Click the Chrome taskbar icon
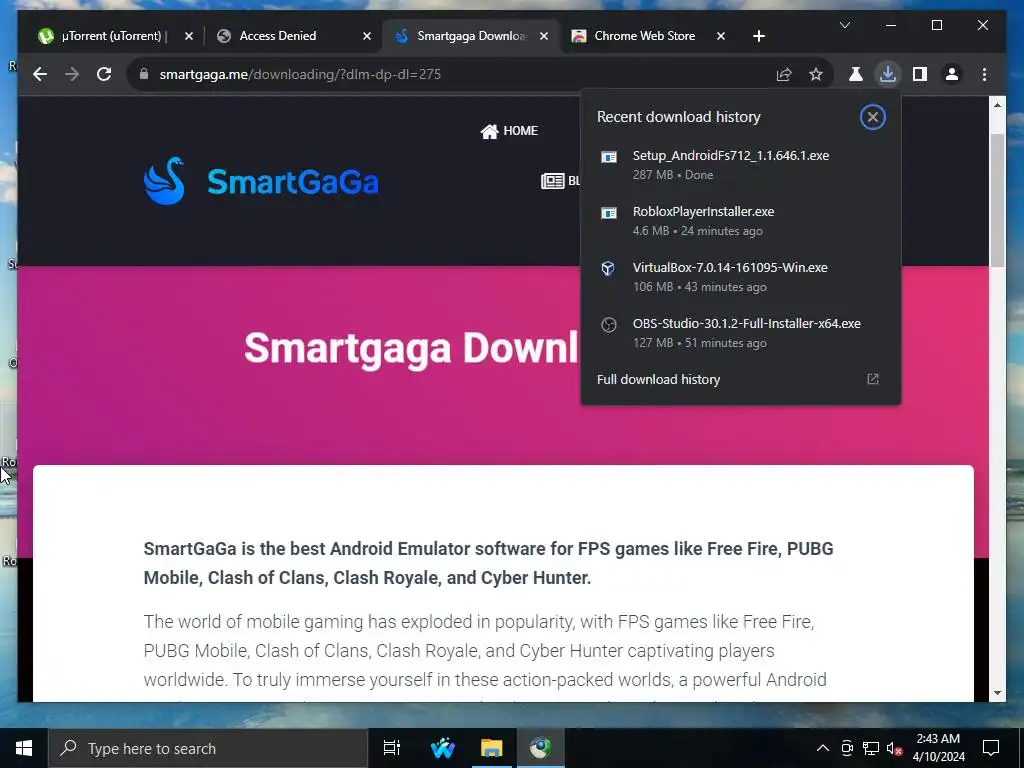The height and width of the screenshot is (768, 1024). [540, 748]
